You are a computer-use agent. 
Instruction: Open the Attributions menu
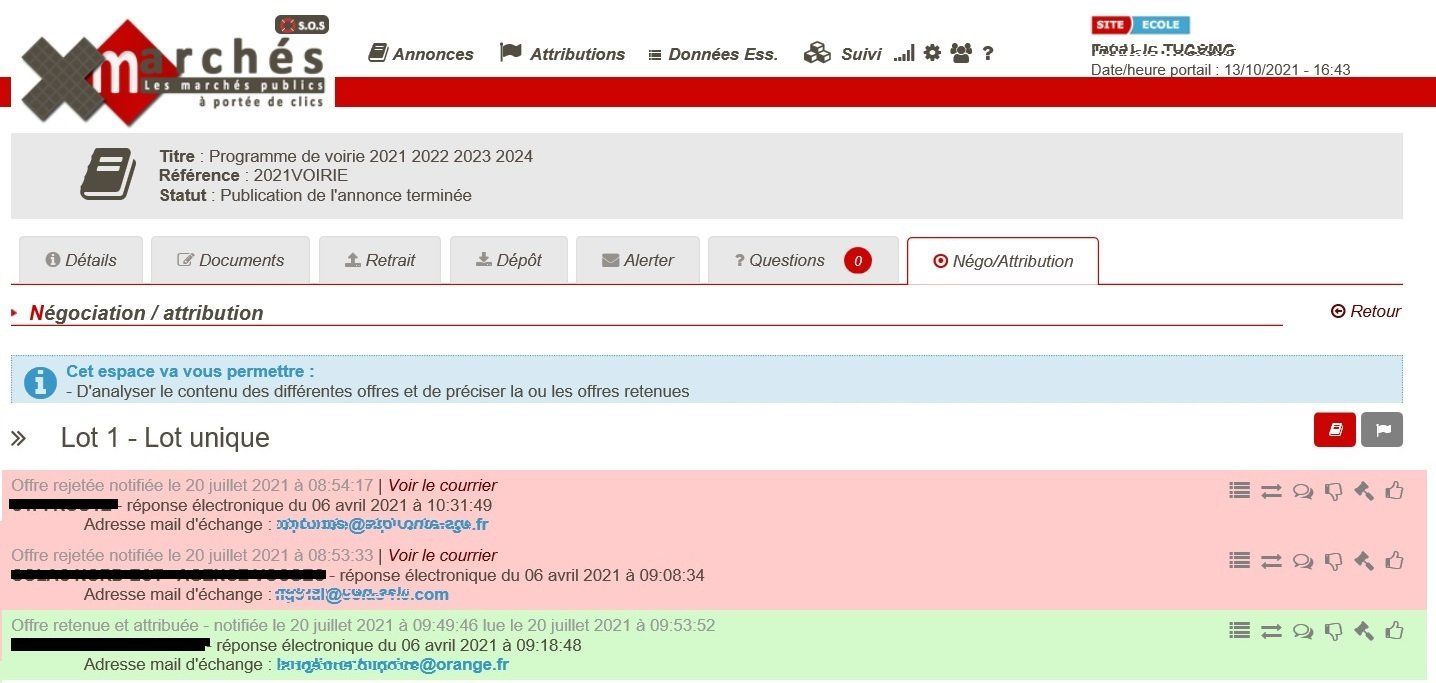(x=562, y=54)
